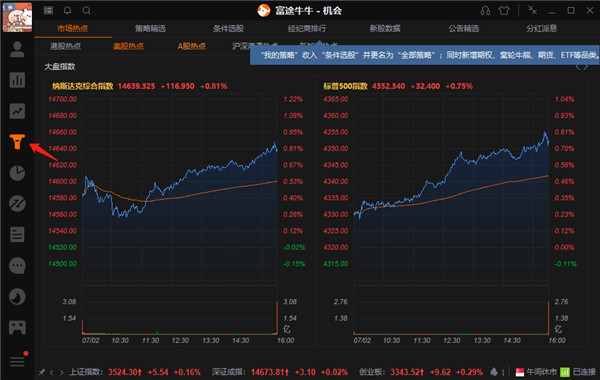Open the hamburger menu with red dot

(18, 360)
